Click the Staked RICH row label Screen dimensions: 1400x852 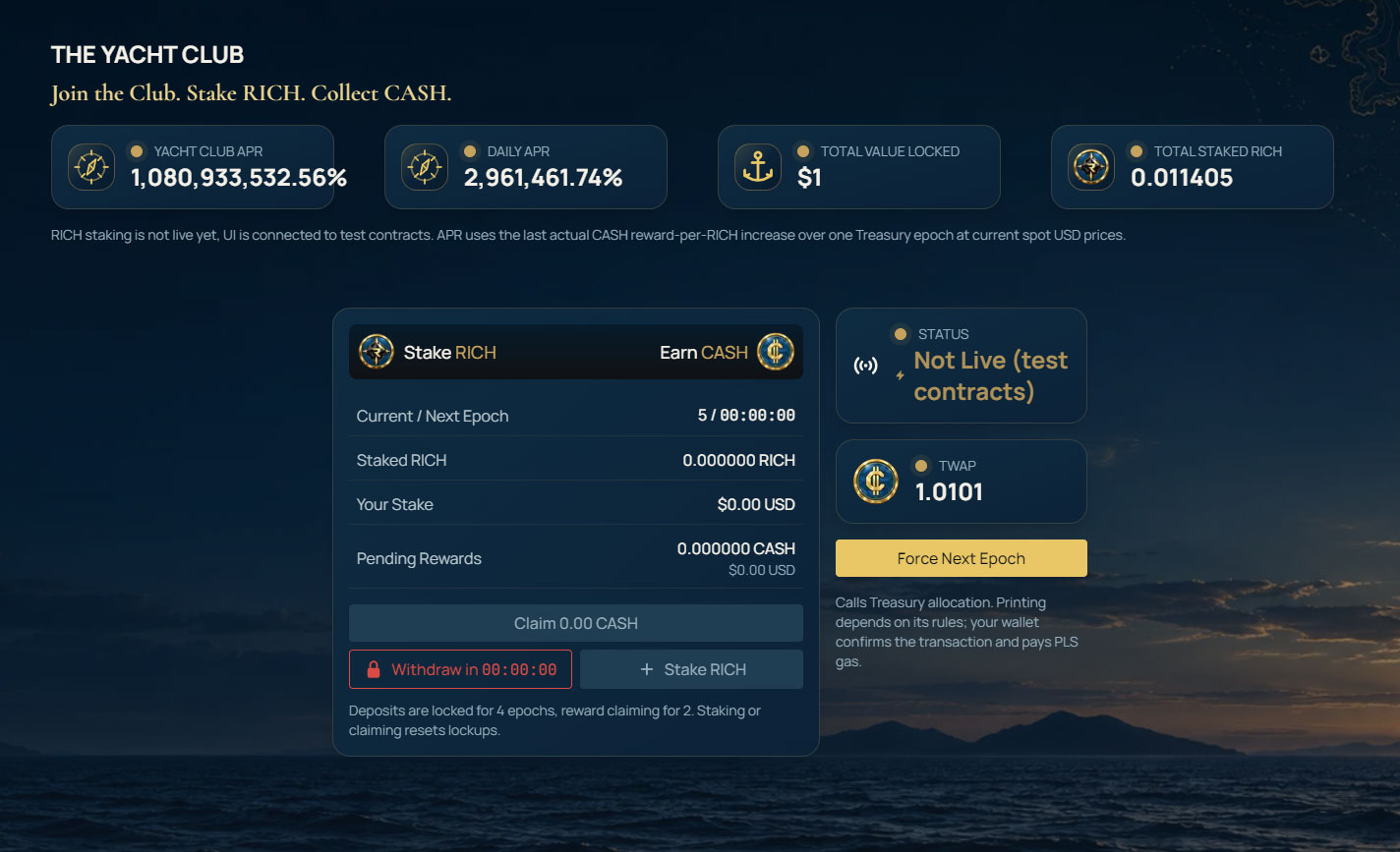401,460
